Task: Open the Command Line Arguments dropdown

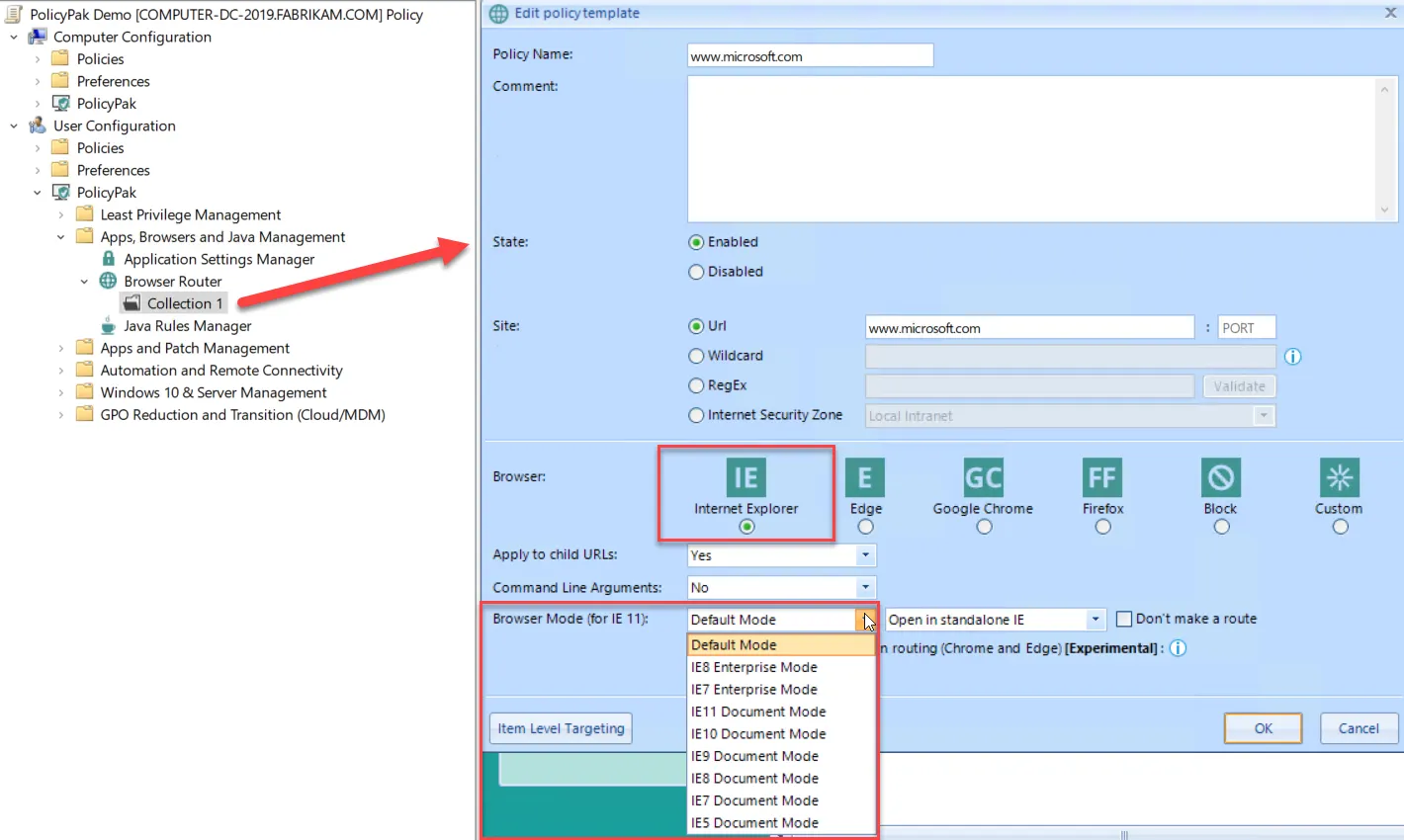Action: pos(781,587)
